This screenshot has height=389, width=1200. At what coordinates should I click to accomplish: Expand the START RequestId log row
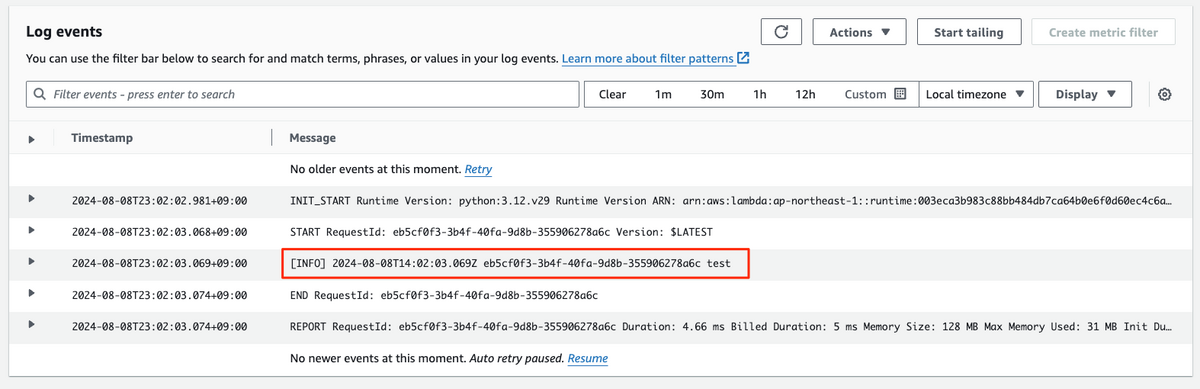tap(31, 231)
